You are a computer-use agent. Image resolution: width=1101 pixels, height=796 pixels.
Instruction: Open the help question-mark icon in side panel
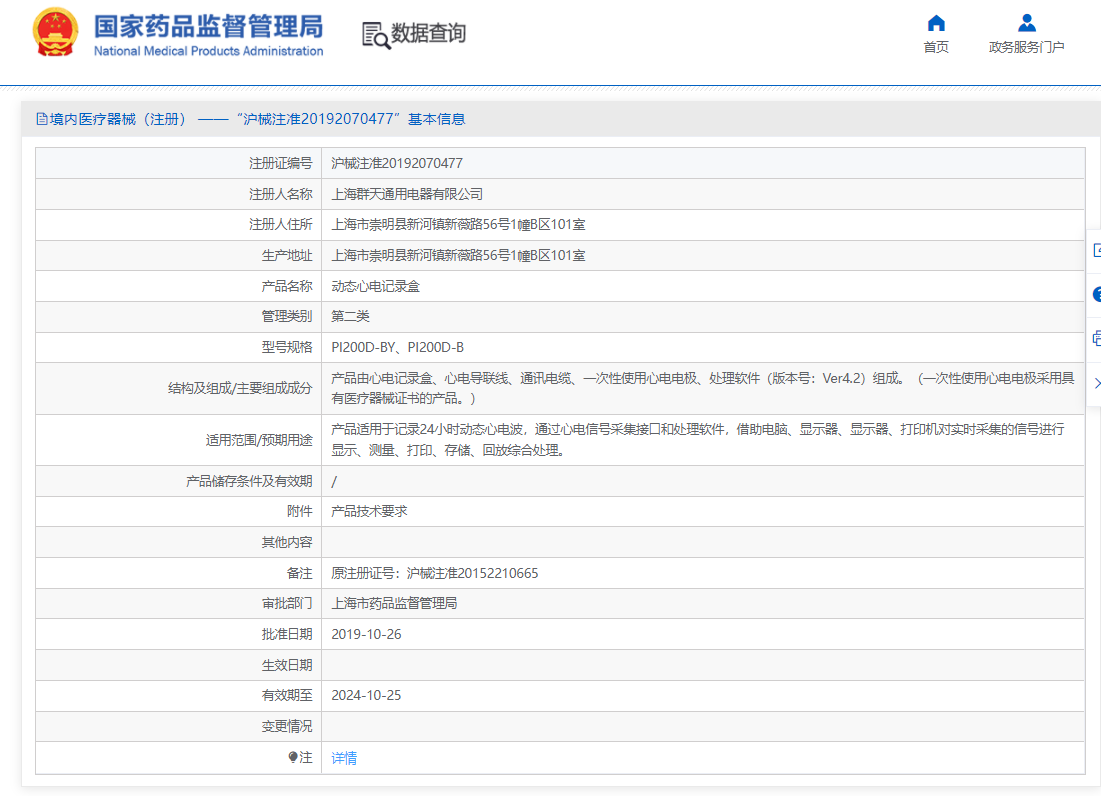tap(1097, 294)
